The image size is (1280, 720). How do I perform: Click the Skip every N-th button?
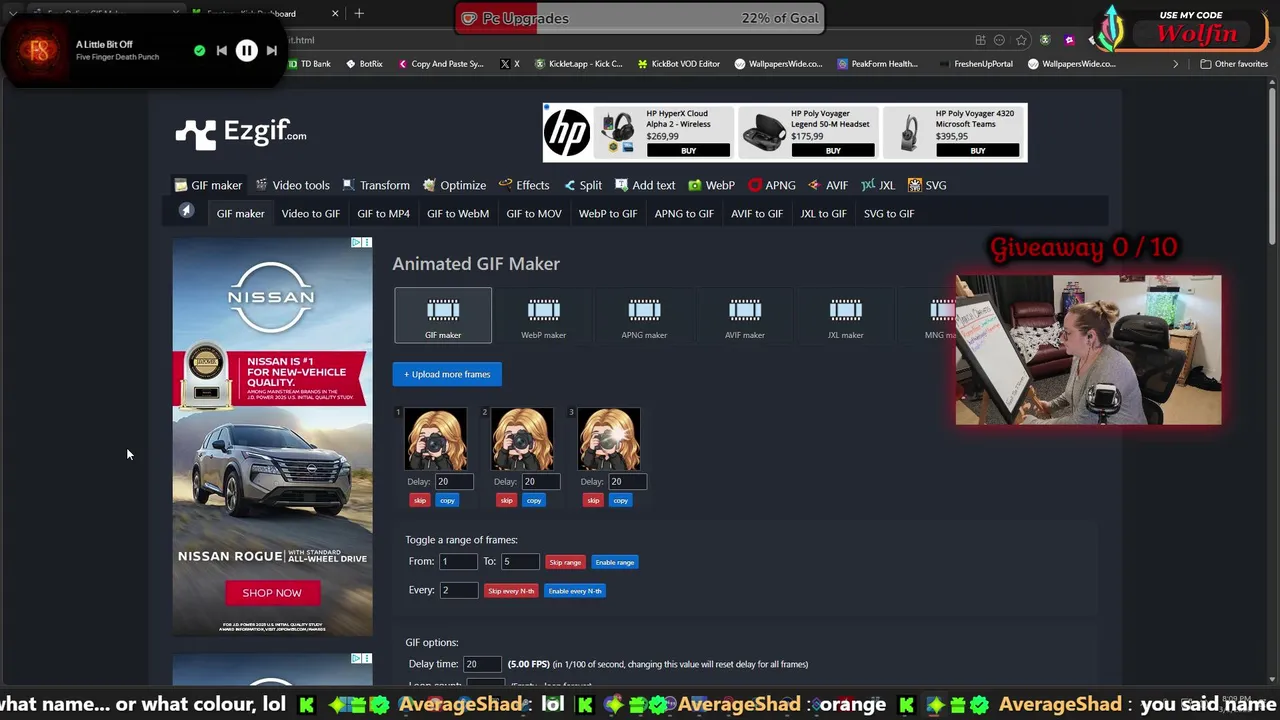pyautogui.click(x=511, y=591)
